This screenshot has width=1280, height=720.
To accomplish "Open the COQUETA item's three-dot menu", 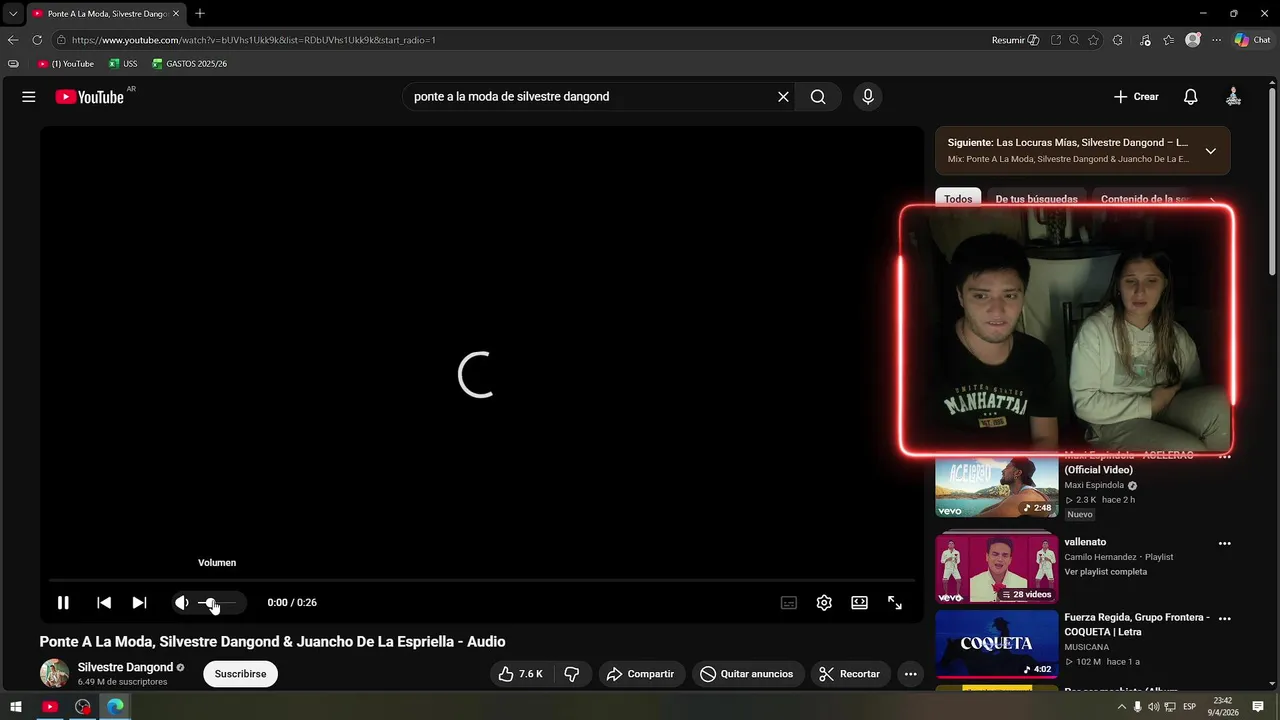I will coord(1224,619).
